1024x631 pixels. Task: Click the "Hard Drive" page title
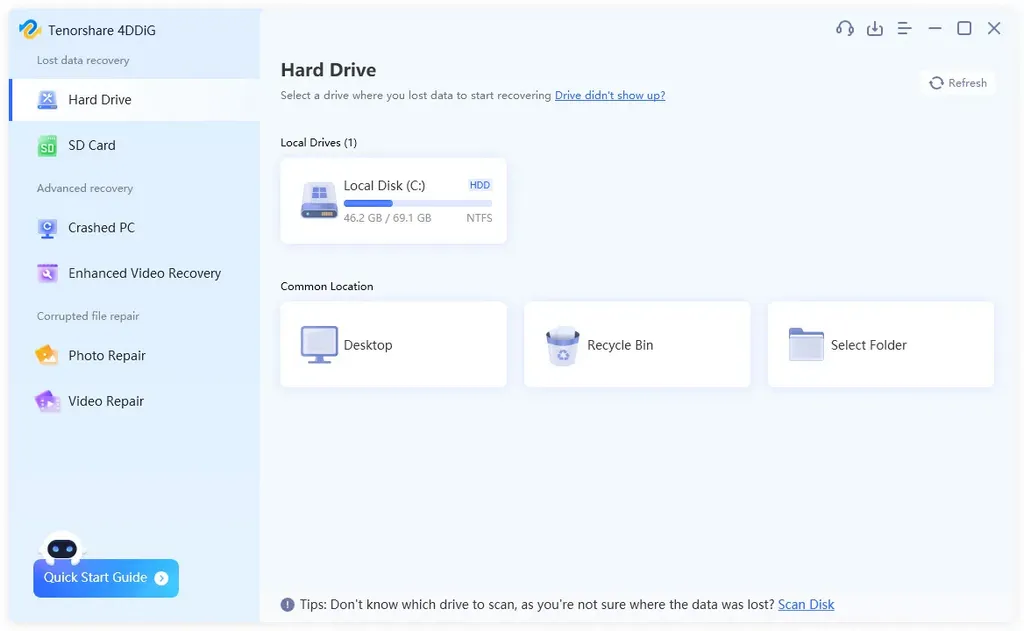[328, 70]
